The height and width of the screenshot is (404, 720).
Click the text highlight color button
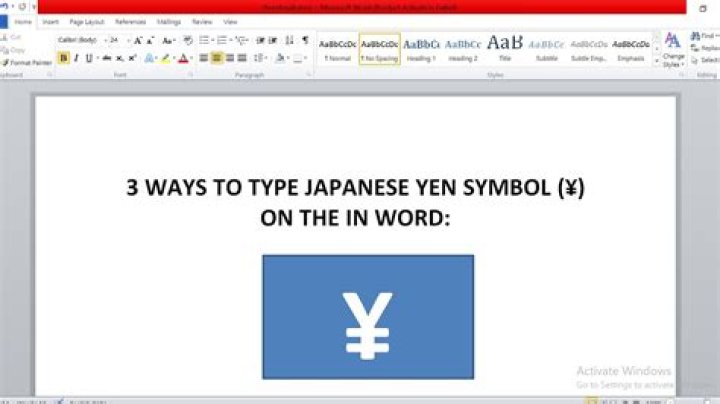tap(165, 58)
